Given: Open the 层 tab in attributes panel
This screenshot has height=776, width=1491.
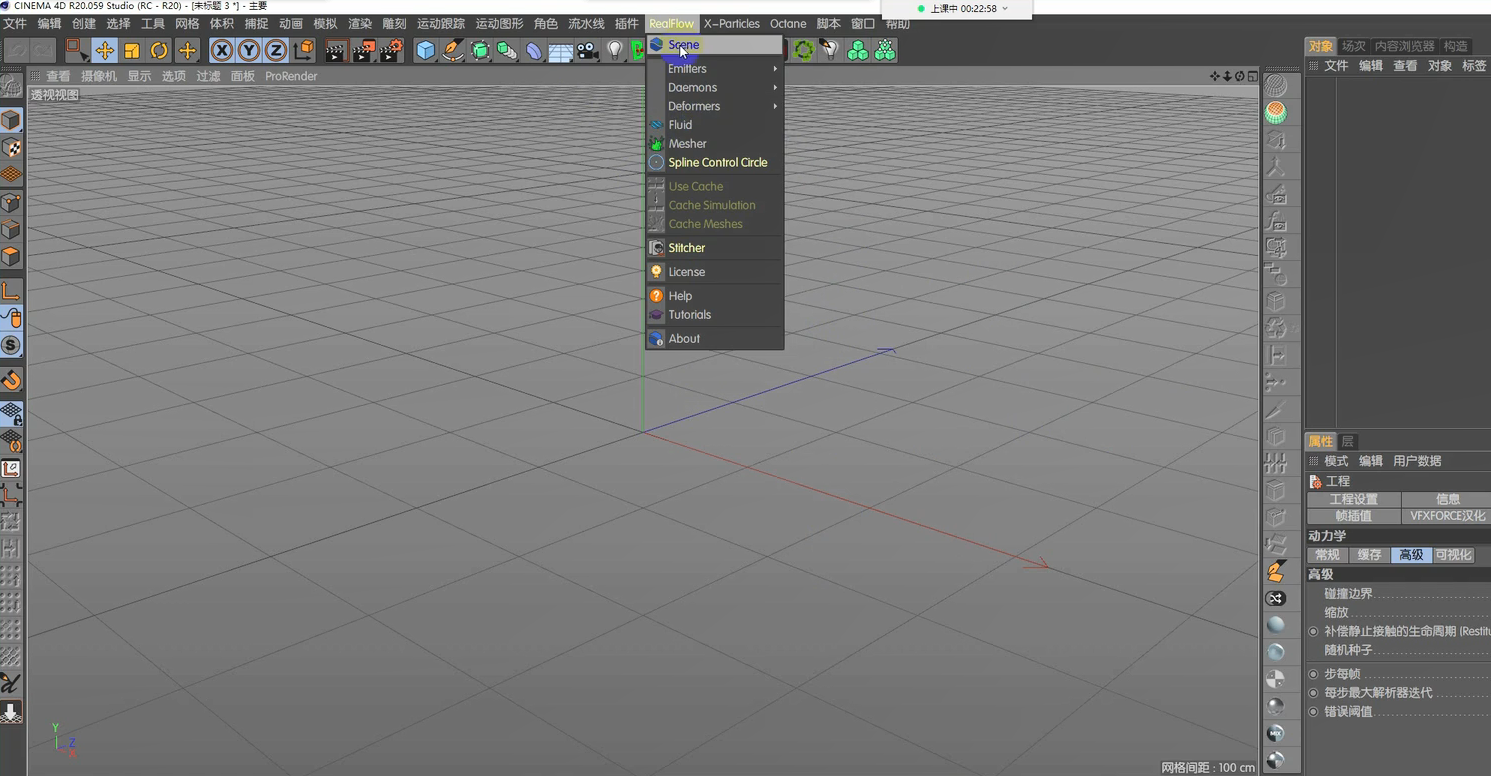Looking at the screenshot, I should 1347,442.
